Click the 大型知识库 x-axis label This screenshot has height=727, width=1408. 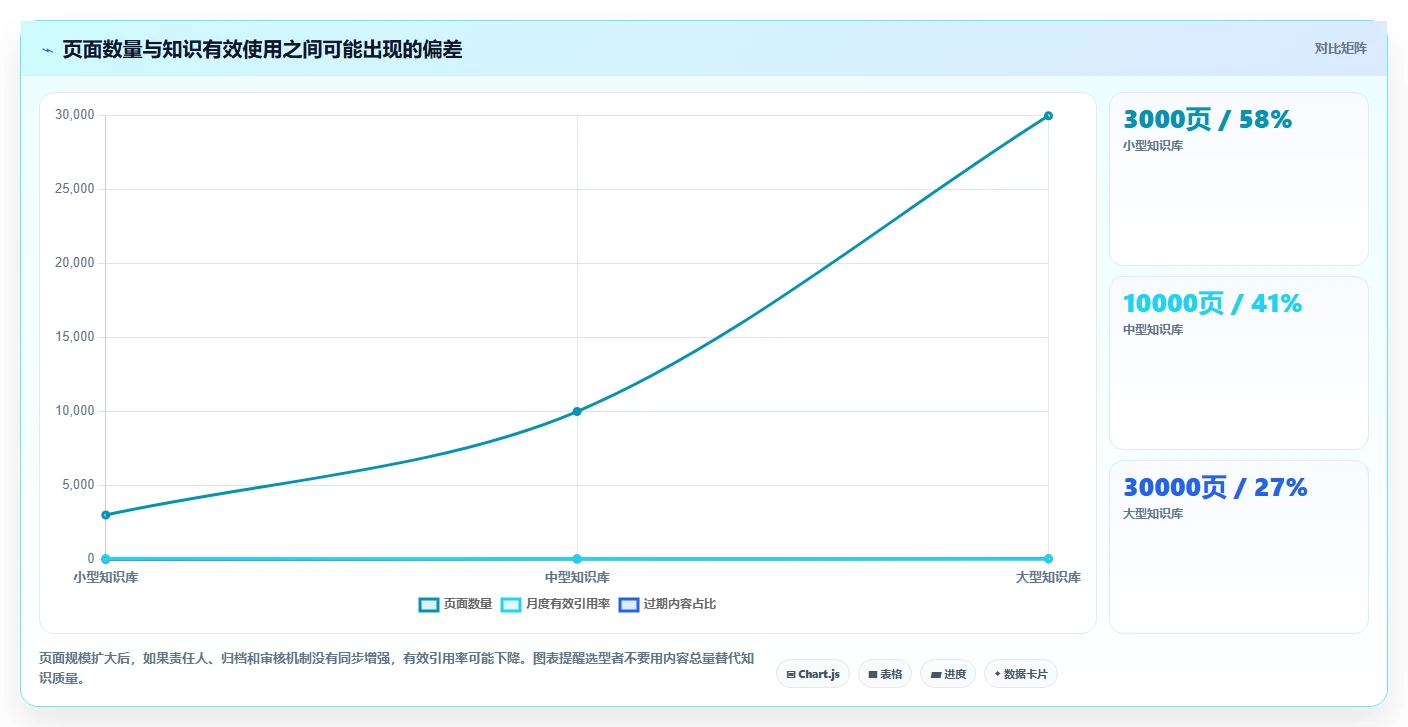[x=1048, y=578]
